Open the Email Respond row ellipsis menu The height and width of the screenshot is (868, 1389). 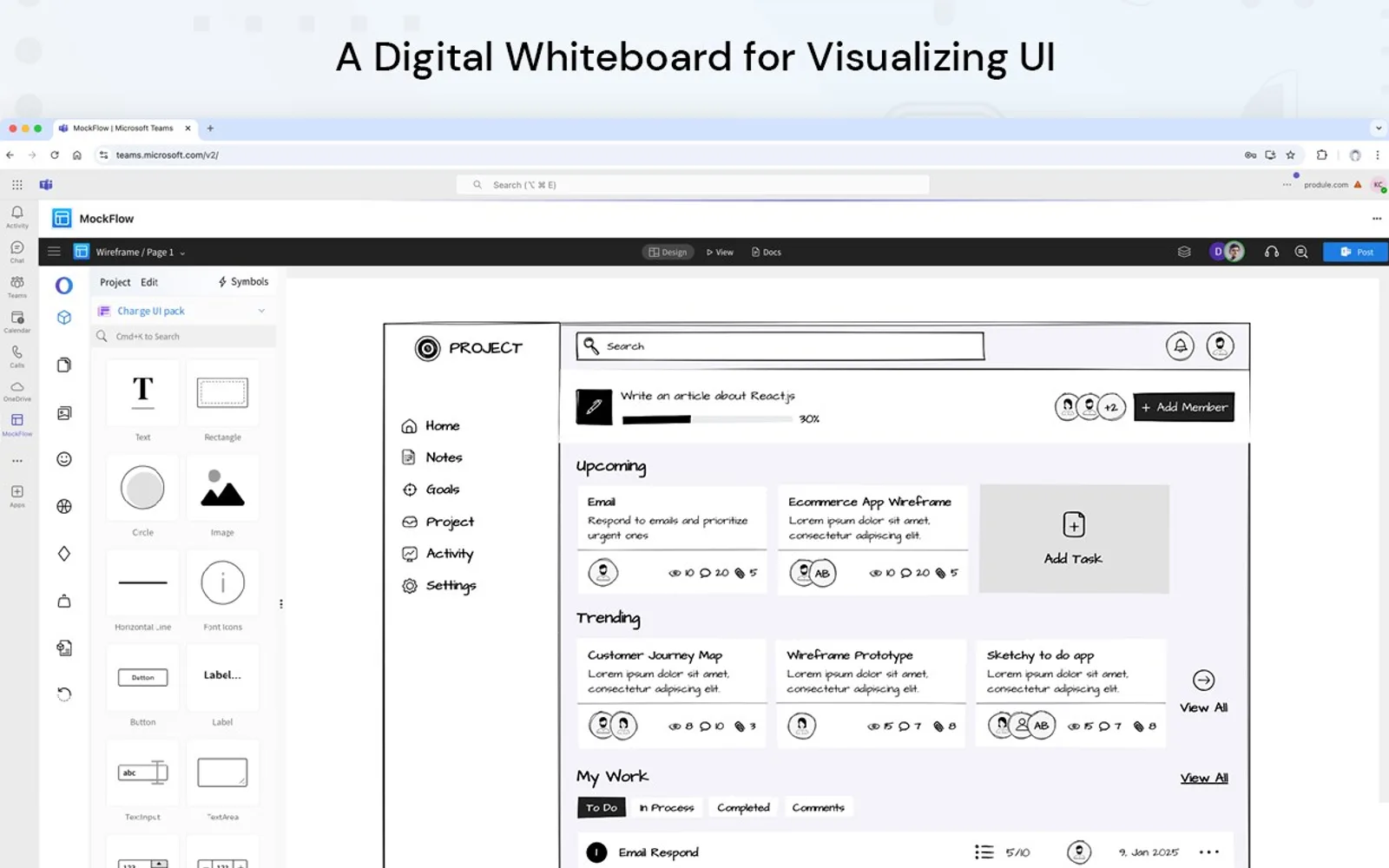click(x=1209, y=852)
